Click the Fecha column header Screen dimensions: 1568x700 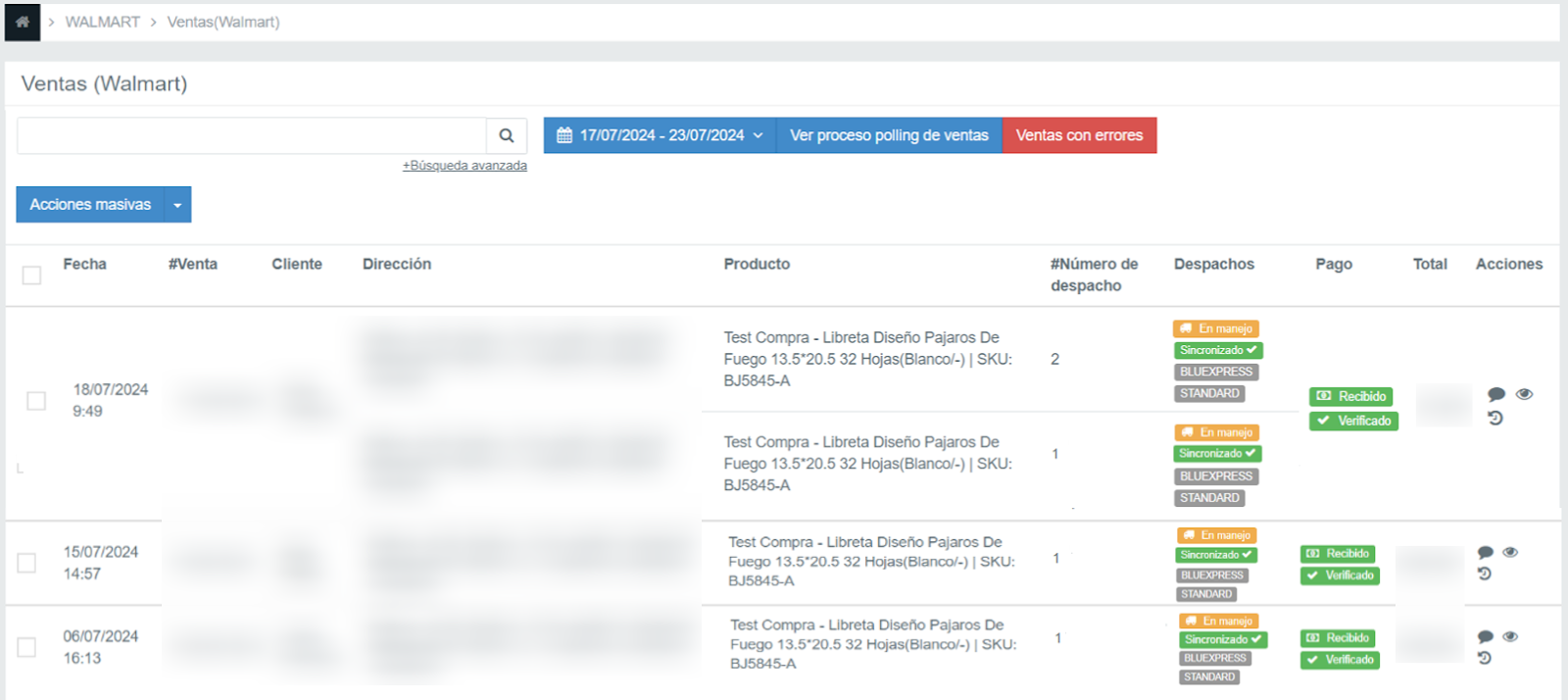point(84,264)
